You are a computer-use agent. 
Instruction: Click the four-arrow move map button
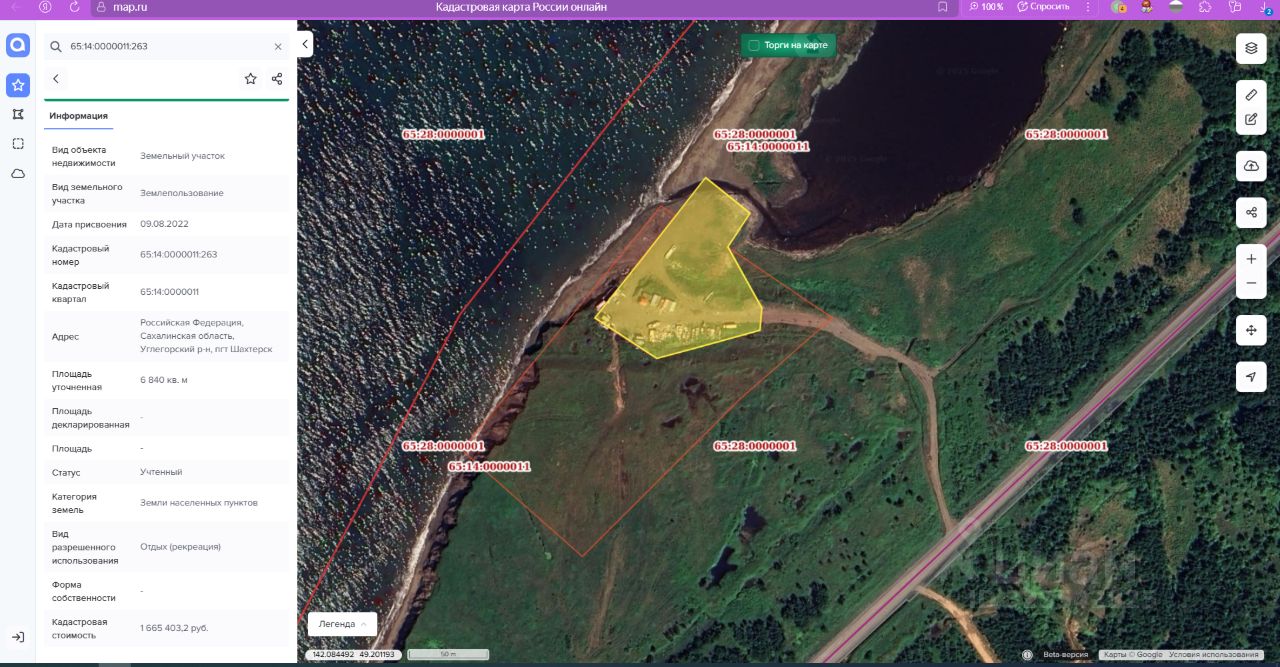[x=1251, y=330]
